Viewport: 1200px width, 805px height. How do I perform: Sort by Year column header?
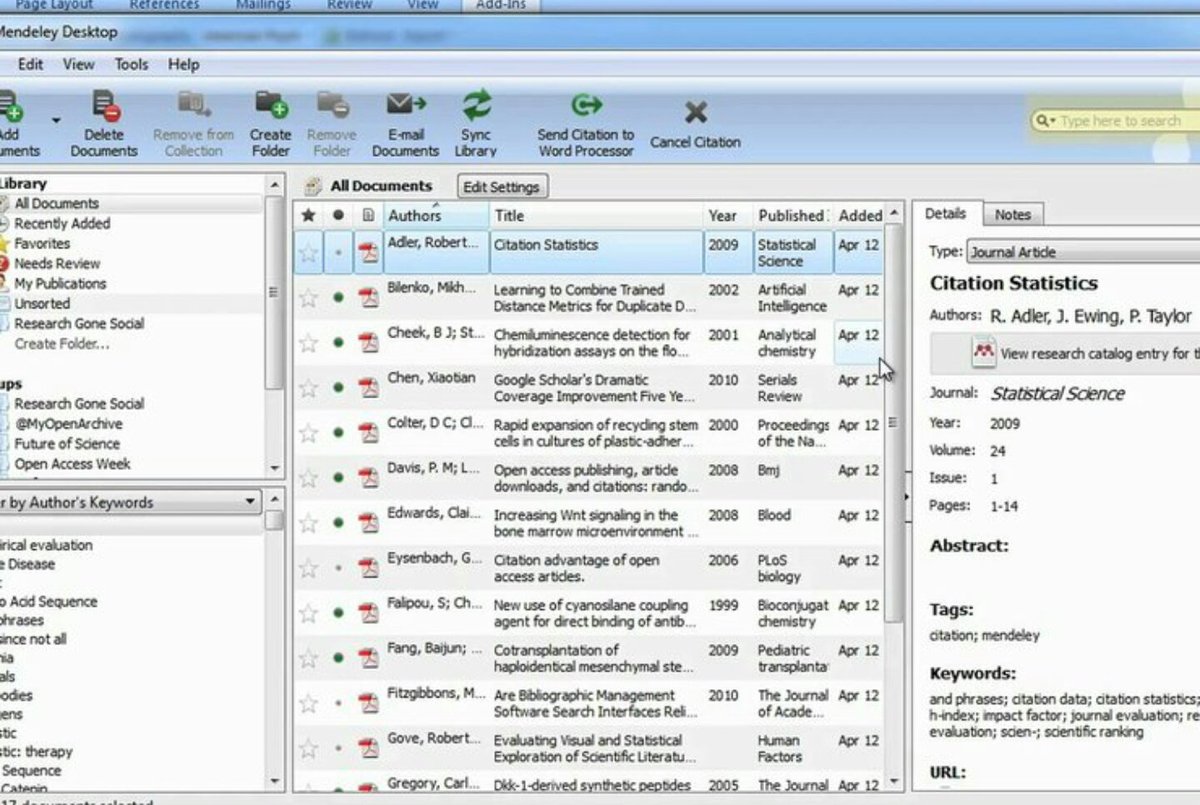pyautogui.click(x=727, y=215)
